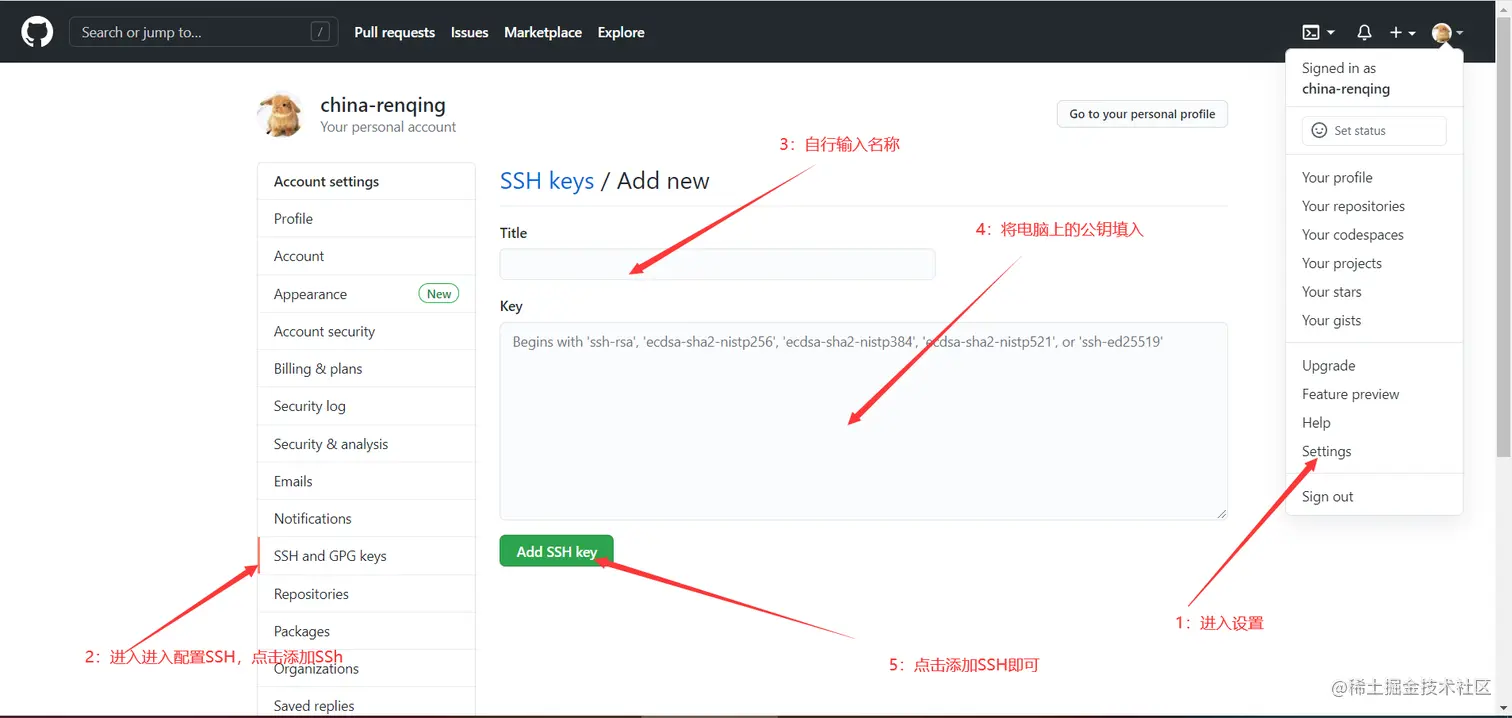Click the SSH keys breadcrumb link
This screenshot has height=718, width=1512.
(x=547, y=181)
